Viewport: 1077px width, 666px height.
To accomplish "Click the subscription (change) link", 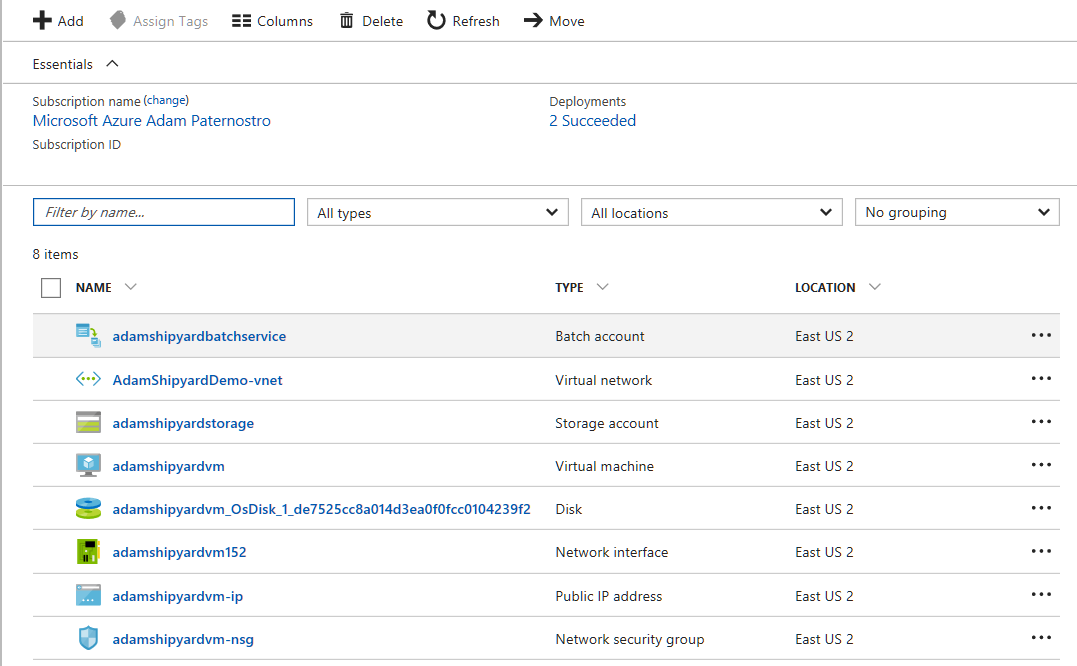I will pos(166,100).
